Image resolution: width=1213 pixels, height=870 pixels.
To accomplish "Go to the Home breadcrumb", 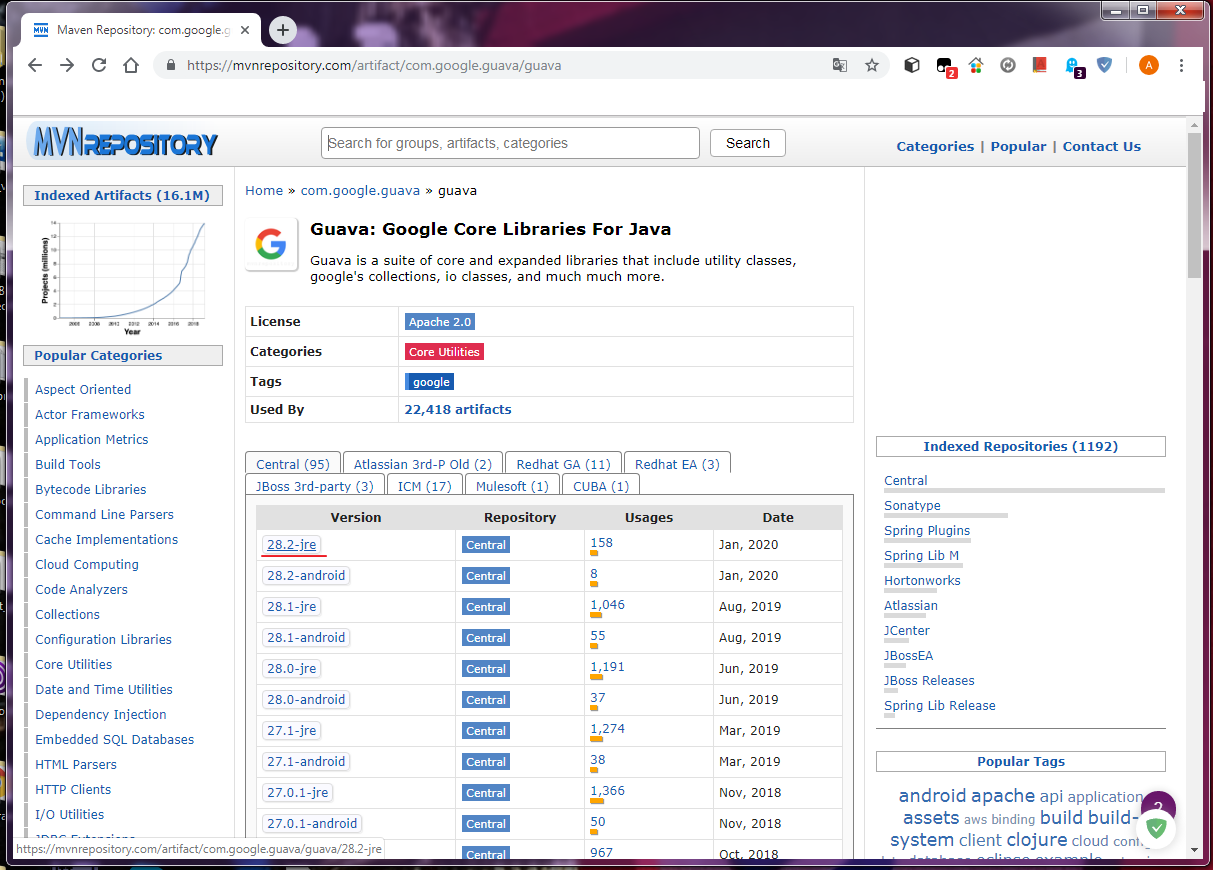I will [264, 190].
